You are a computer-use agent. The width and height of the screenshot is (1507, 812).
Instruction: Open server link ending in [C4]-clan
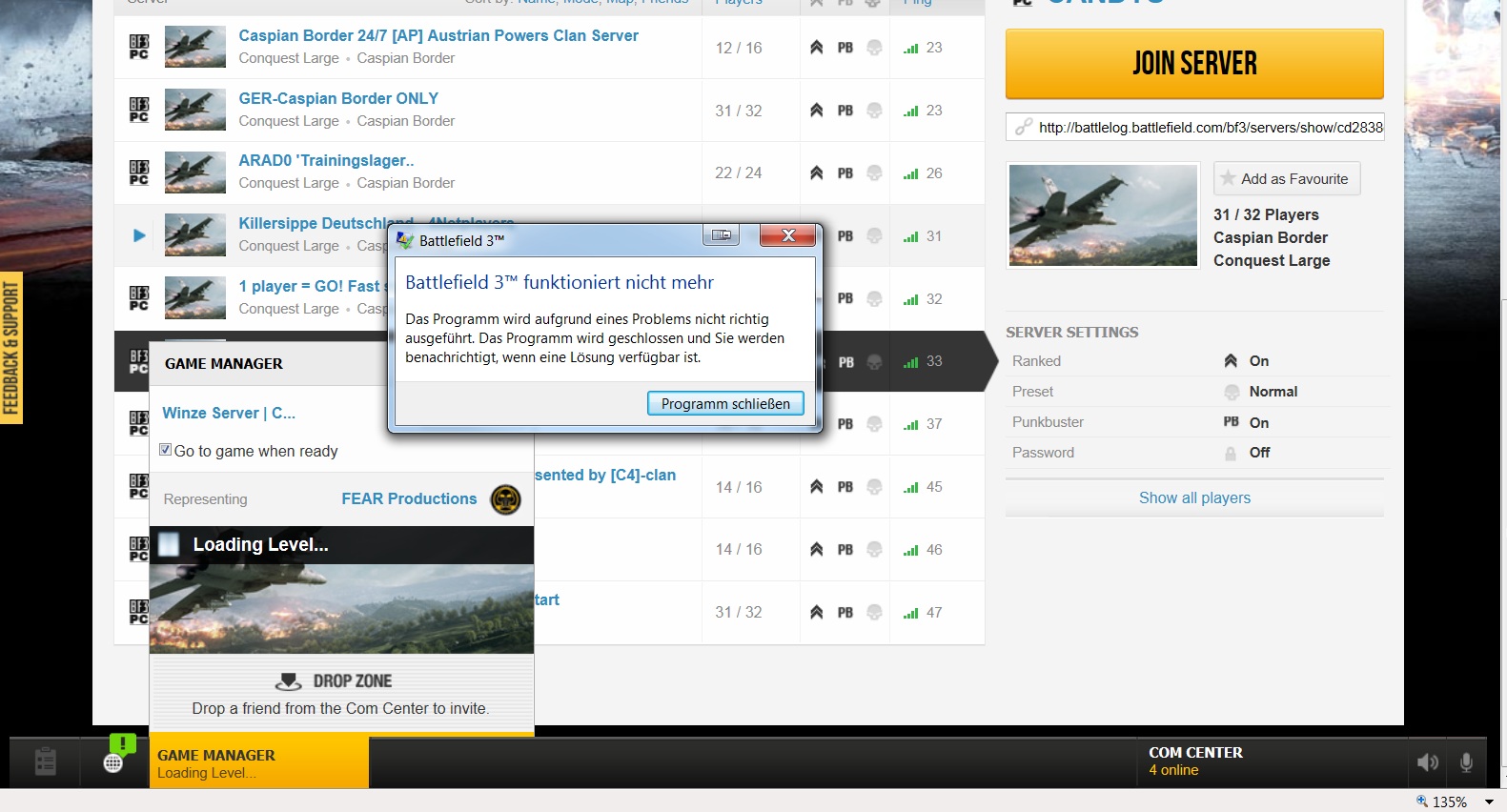click(605, 475)
